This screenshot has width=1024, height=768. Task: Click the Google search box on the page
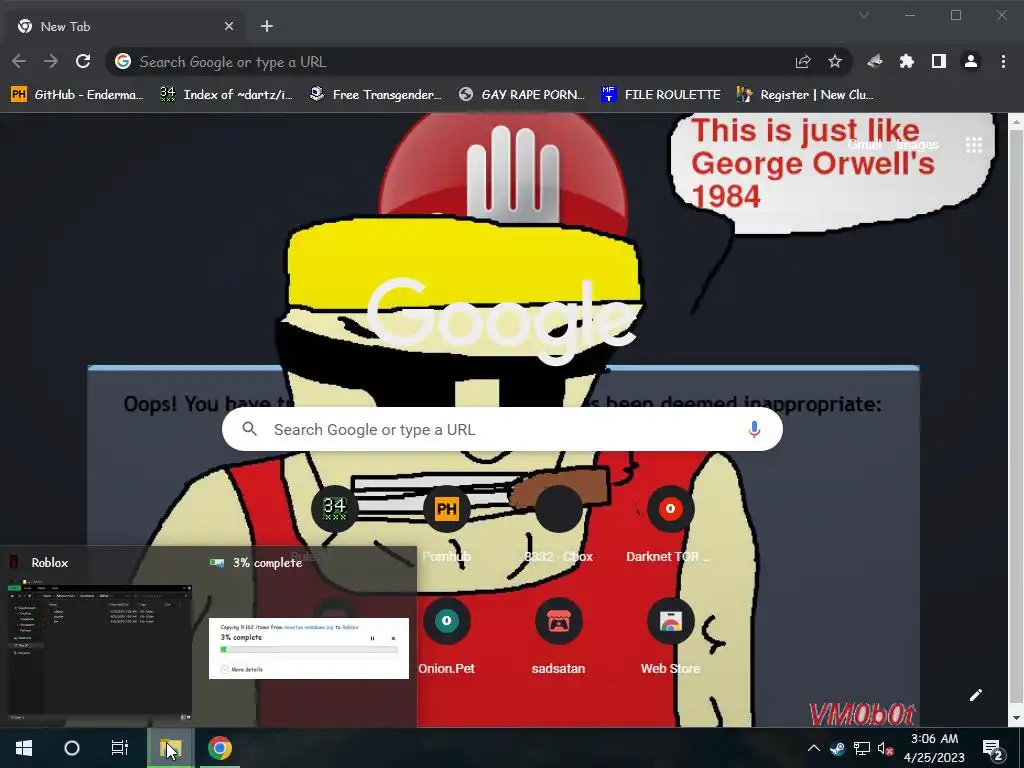[x=502, y=429]
